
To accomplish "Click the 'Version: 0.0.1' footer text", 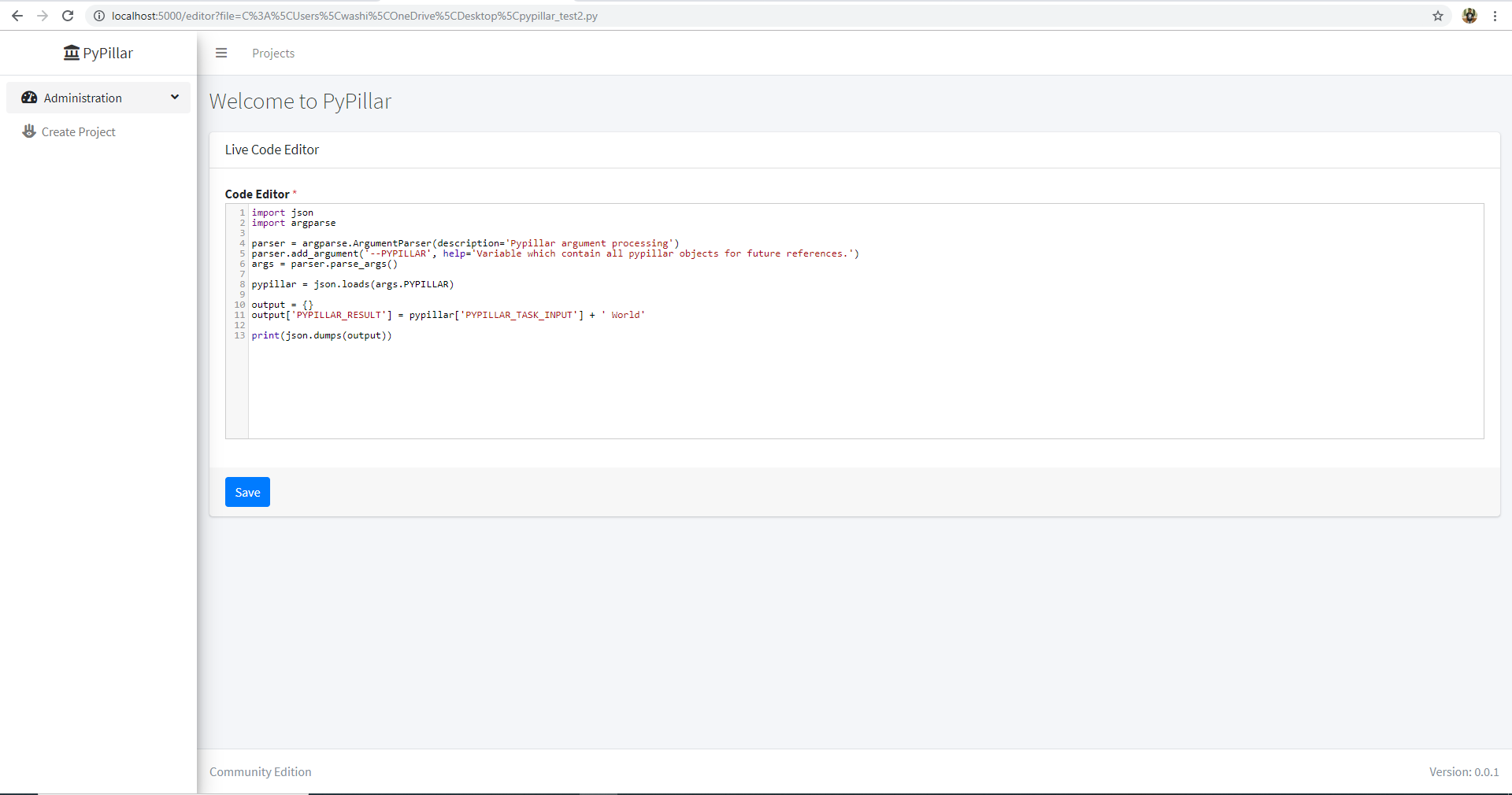I will (x=1464, y=772).
